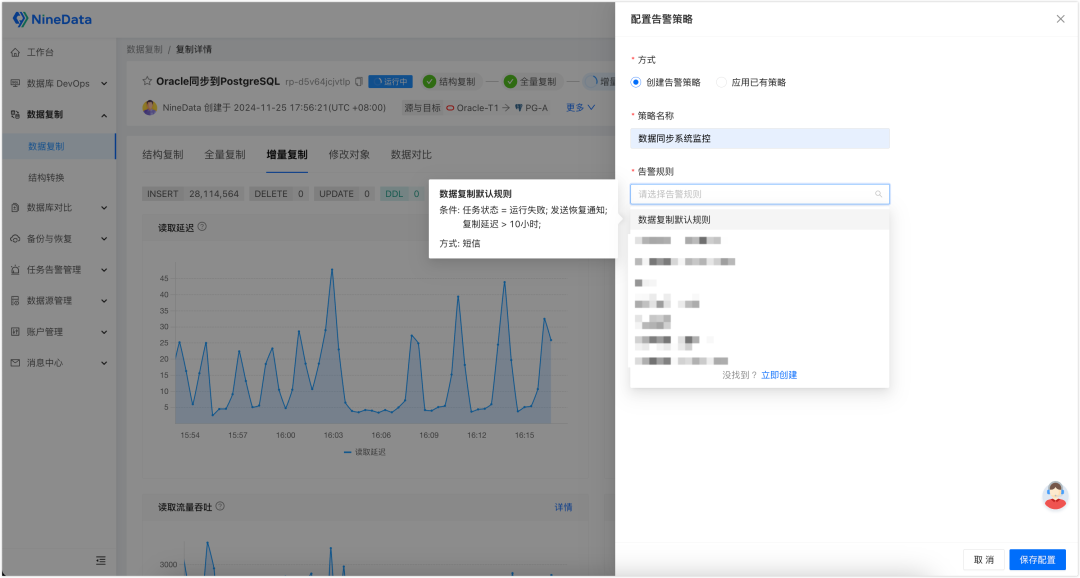Click the NineData logo
1080x578 pixels.
[x=53, y=19]
